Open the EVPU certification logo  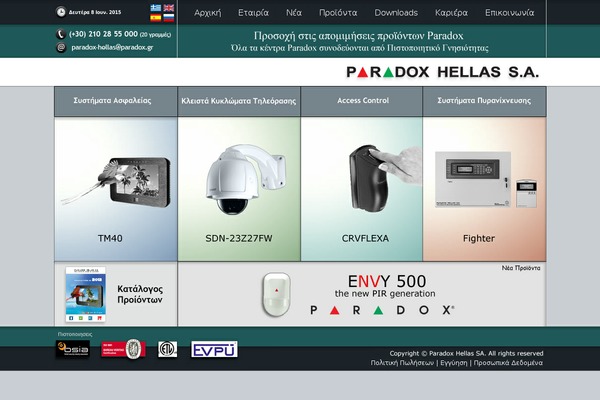214,349
